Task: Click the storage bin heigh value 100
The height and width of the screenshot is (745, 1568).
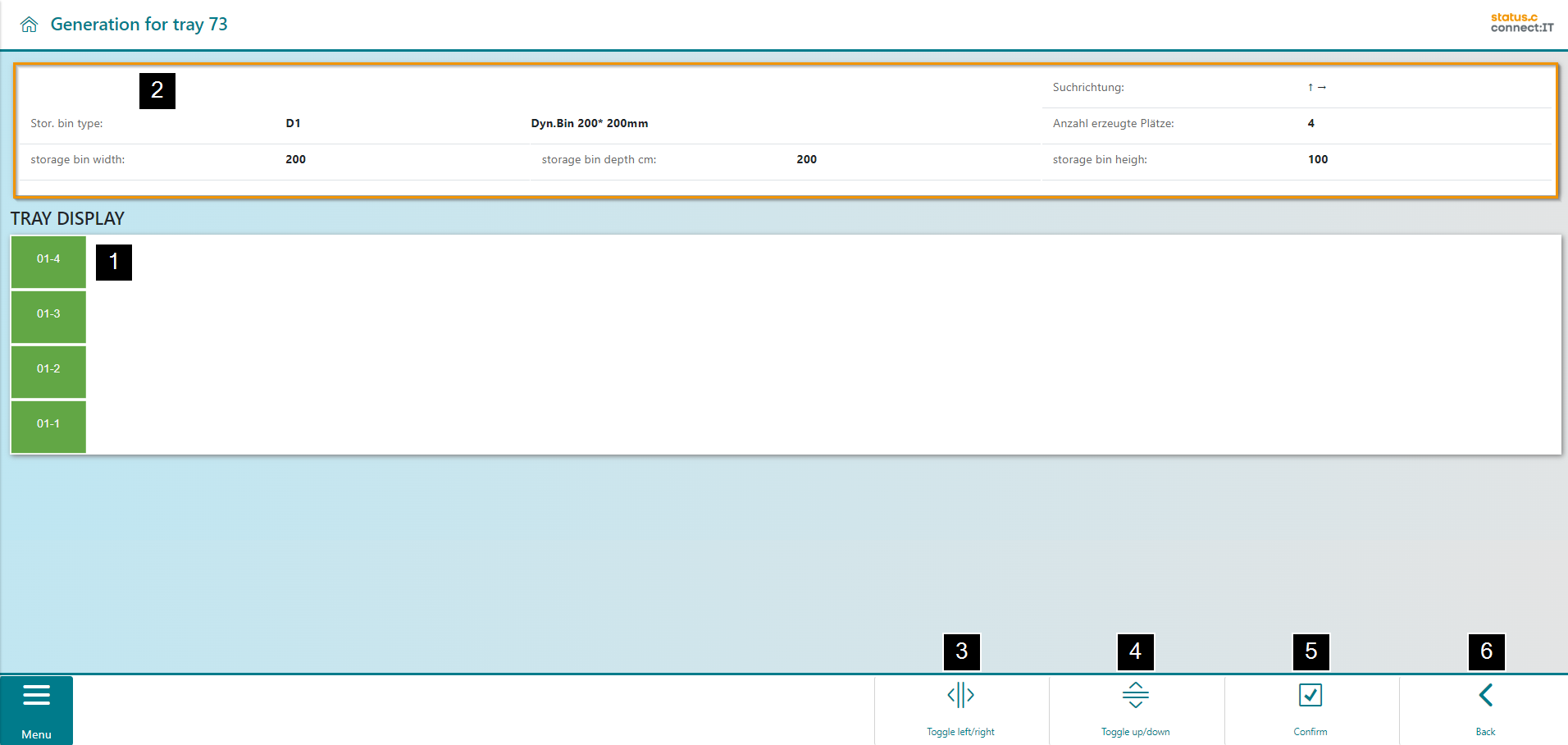Action: (1317, 159)
